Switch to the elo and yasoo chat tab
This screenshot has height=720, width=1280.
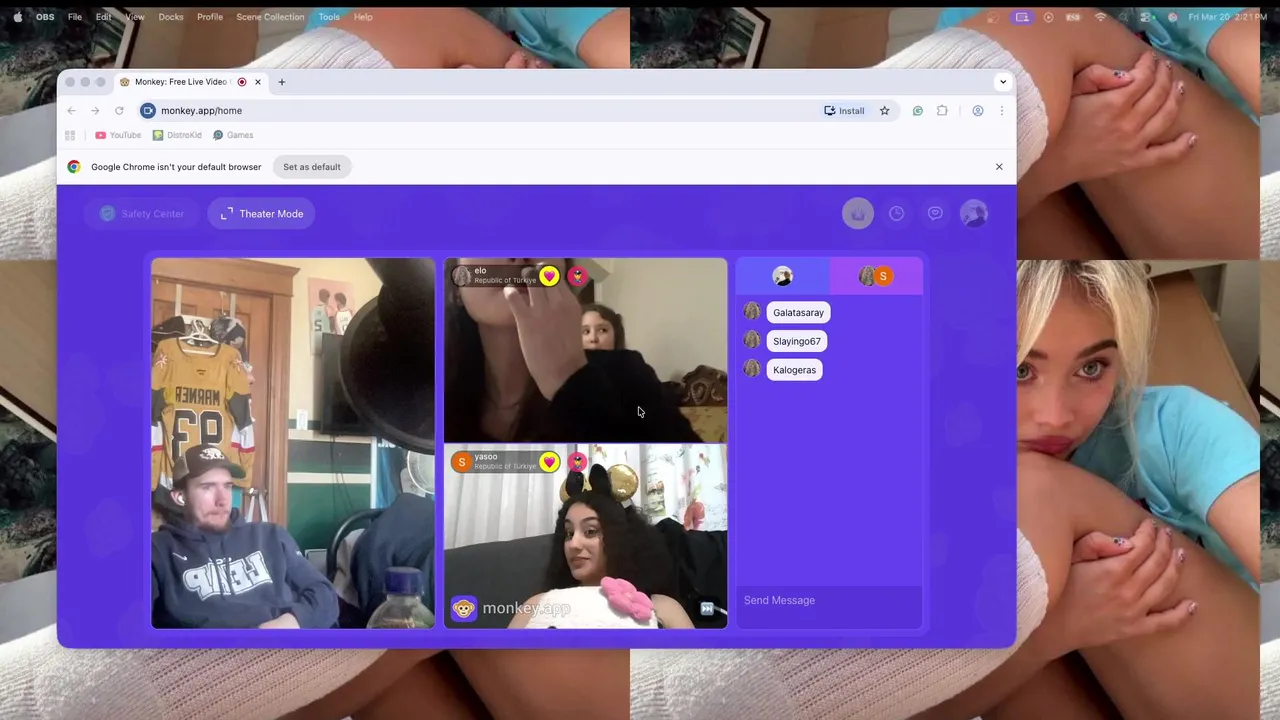(876, 276)
